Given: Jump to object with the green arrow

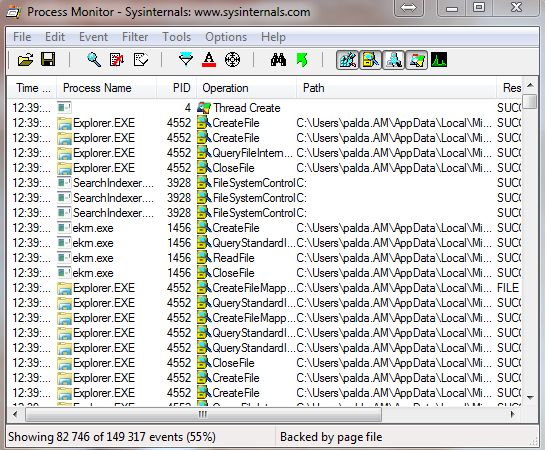Looking at the screenshot, I should pos(302,59).
